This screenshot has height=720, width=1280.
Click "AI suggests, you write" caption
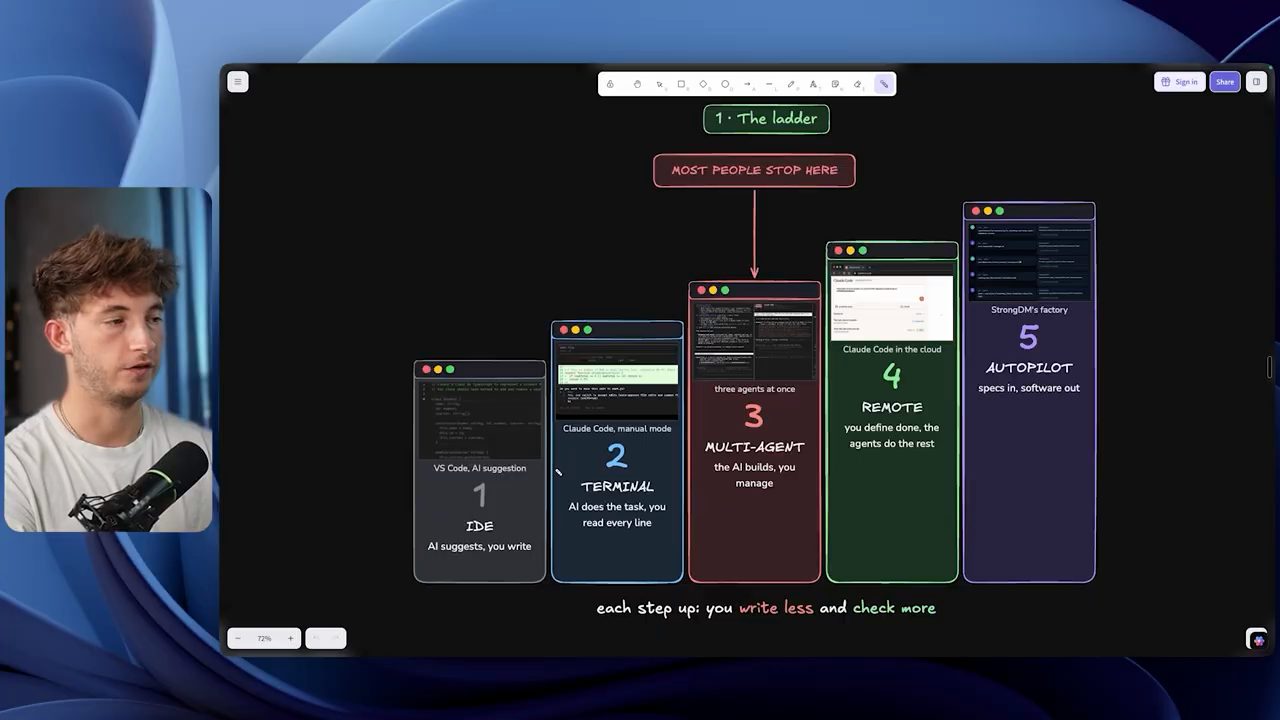pyautogui.click(x=480, y=546)
